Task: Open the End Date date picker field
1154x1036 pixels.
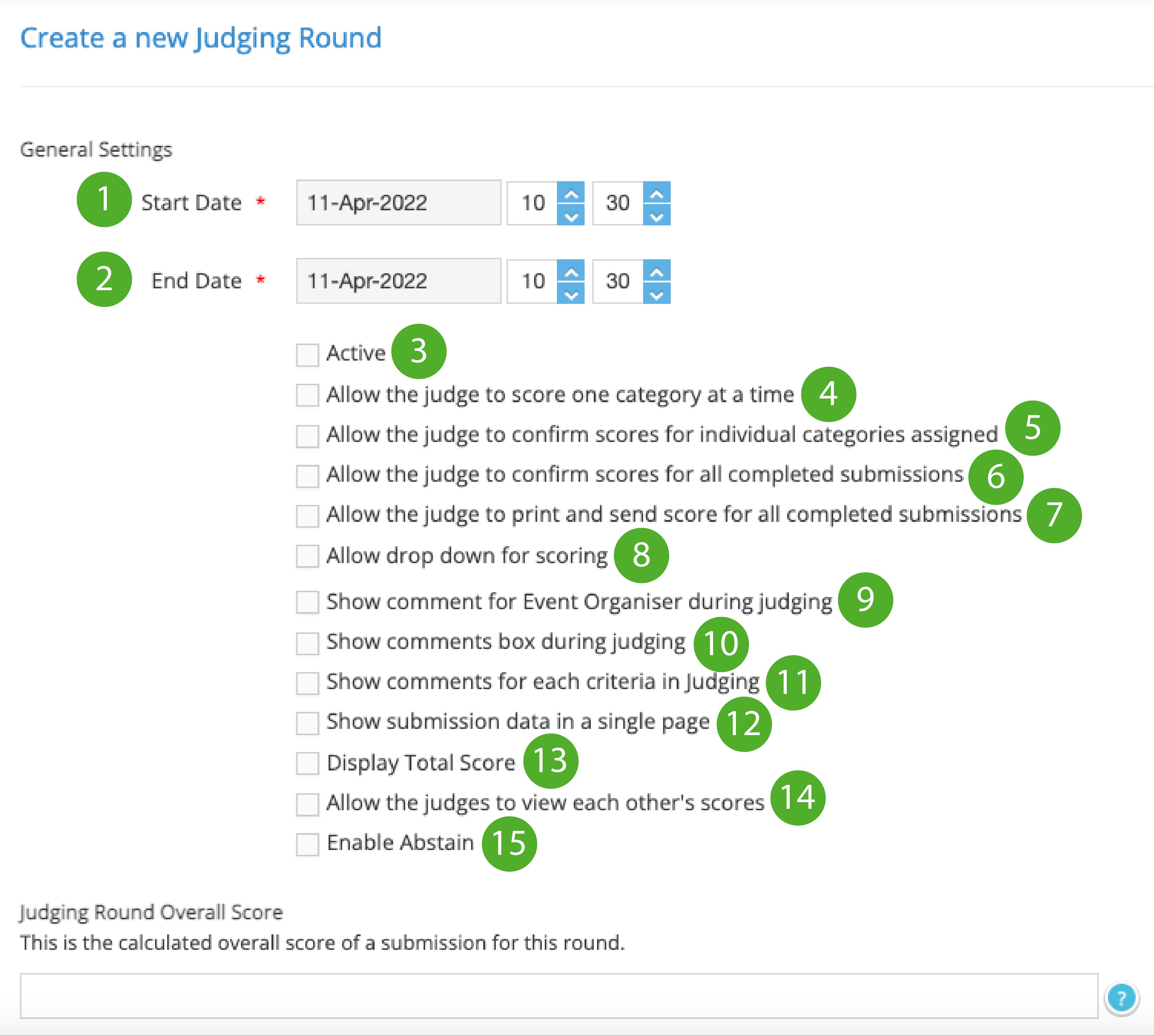Action: click(x=399, y=281)
